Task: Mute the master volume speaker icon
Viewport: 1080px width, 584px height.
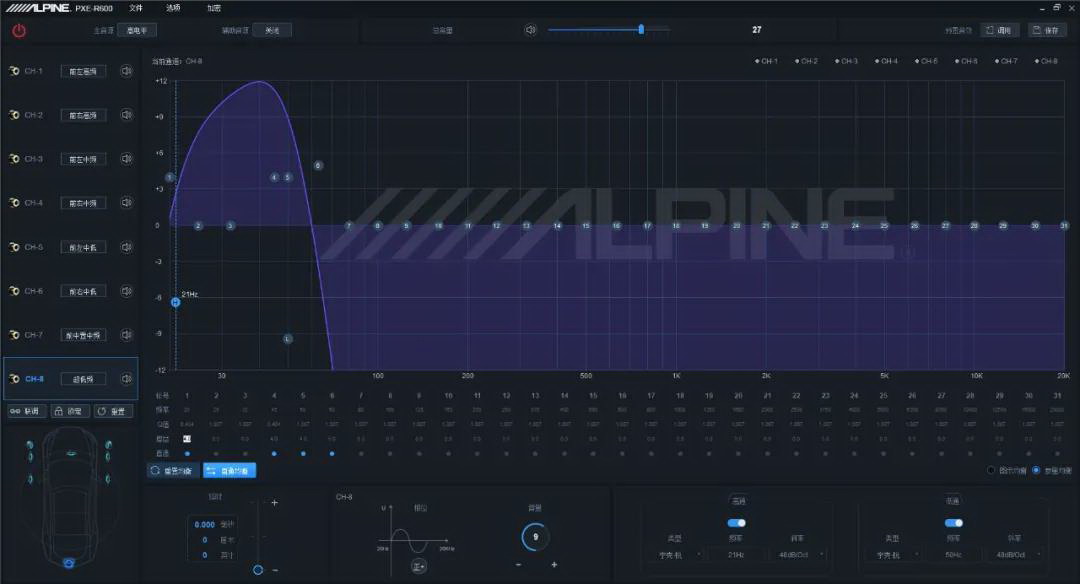Action: click(530, 30)
